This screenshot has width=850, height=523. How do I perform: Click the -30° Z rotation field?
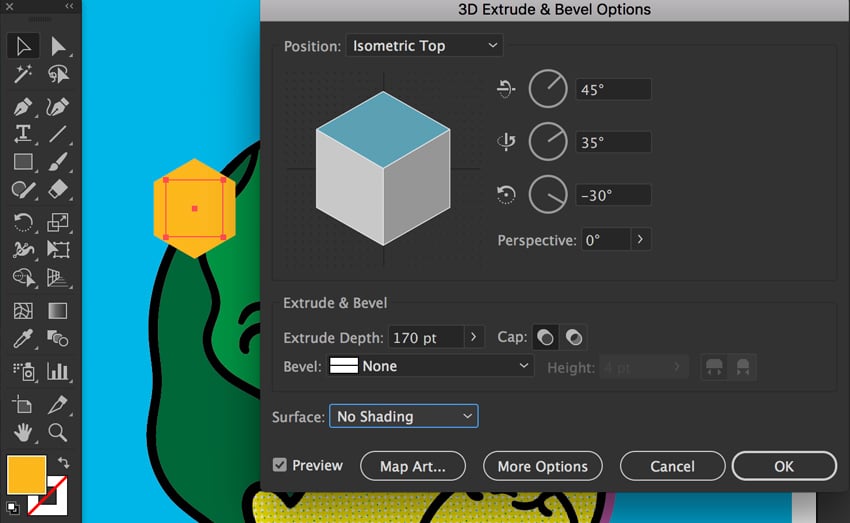613,195
